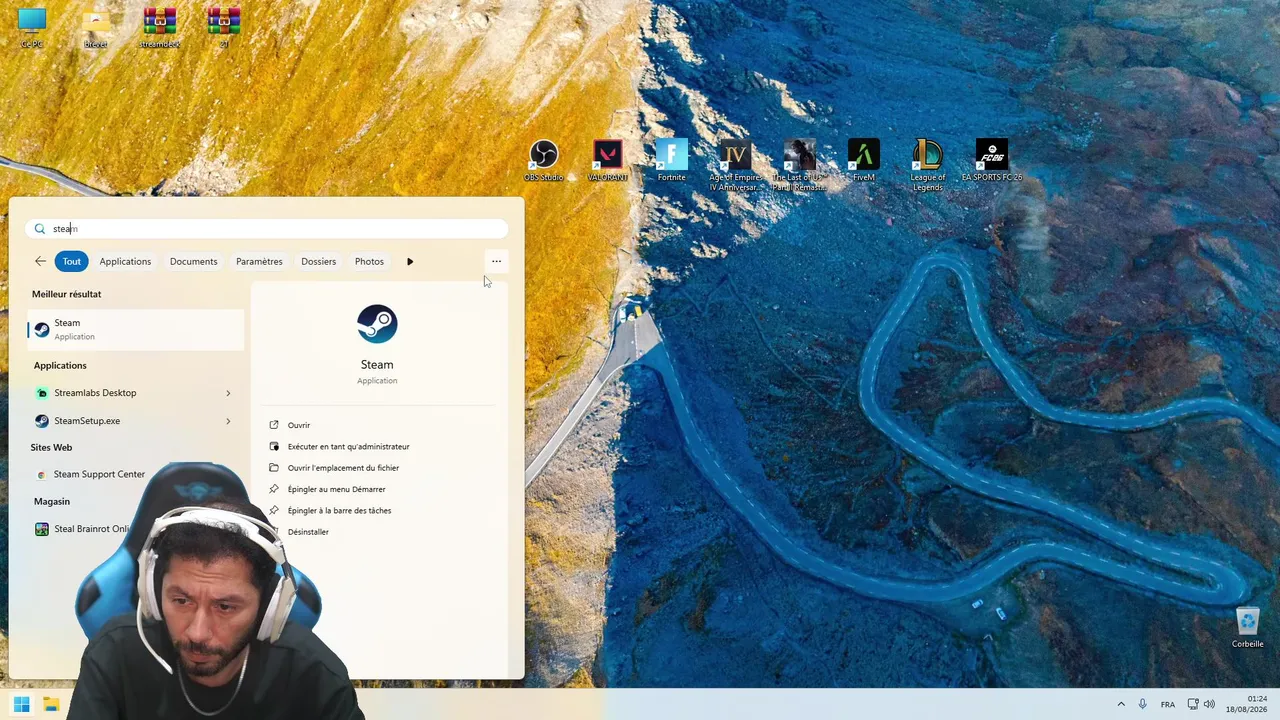This screenshot has width=1280, height=720.
Task: Select the FiveM desktop shortcut
Action: (x=864, y=160)
